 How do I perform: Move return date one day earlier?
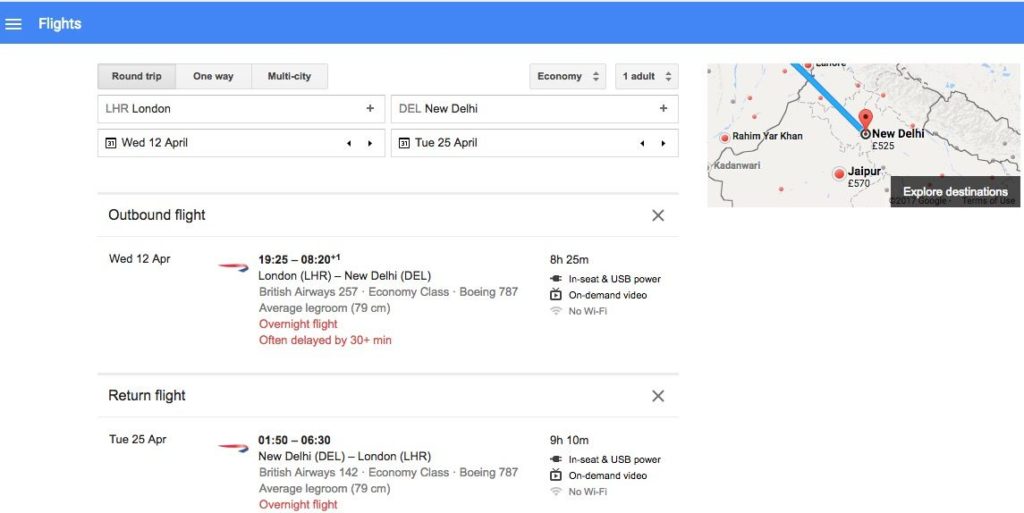click(642, 144)
